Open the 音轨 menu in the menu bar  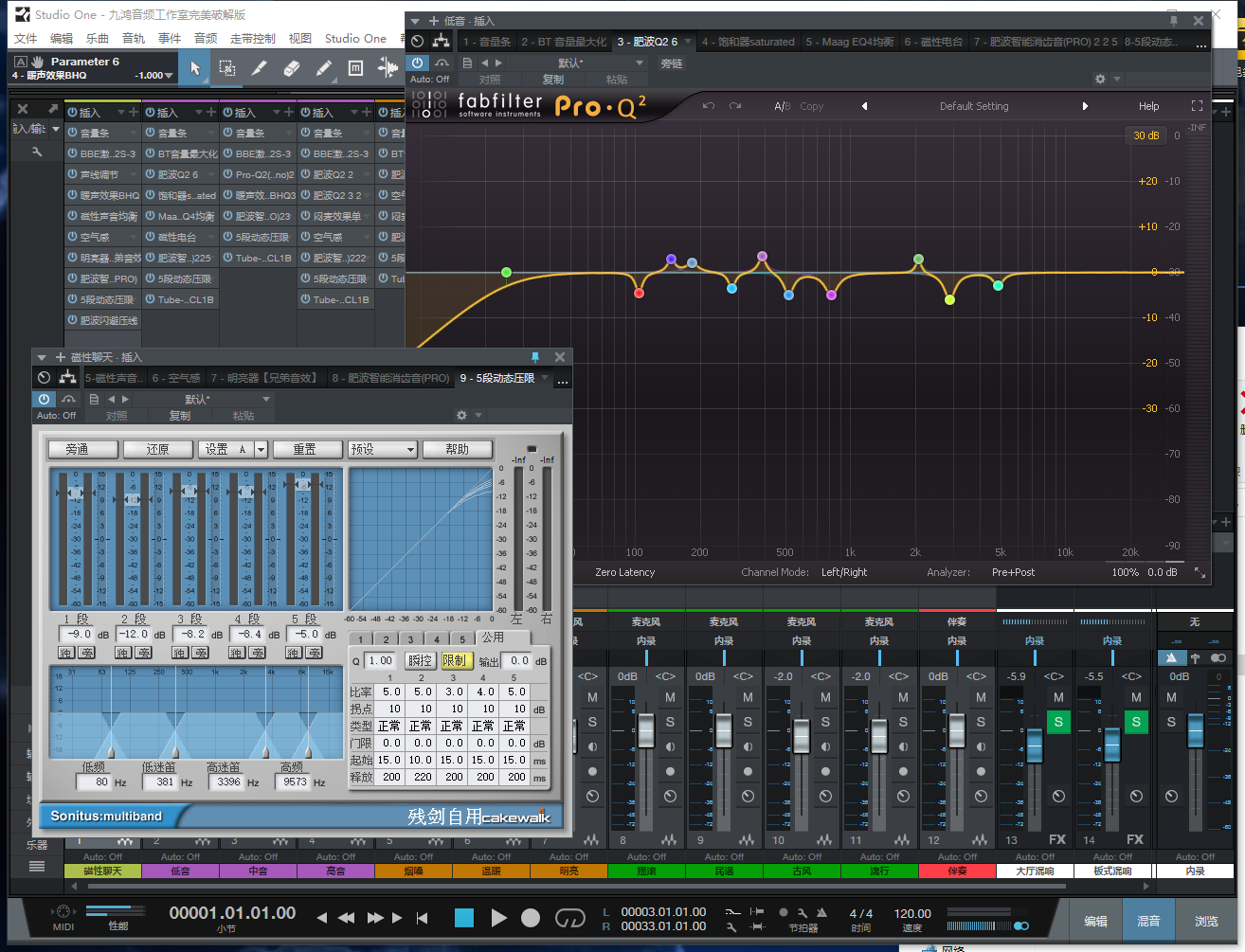(134, 39)
